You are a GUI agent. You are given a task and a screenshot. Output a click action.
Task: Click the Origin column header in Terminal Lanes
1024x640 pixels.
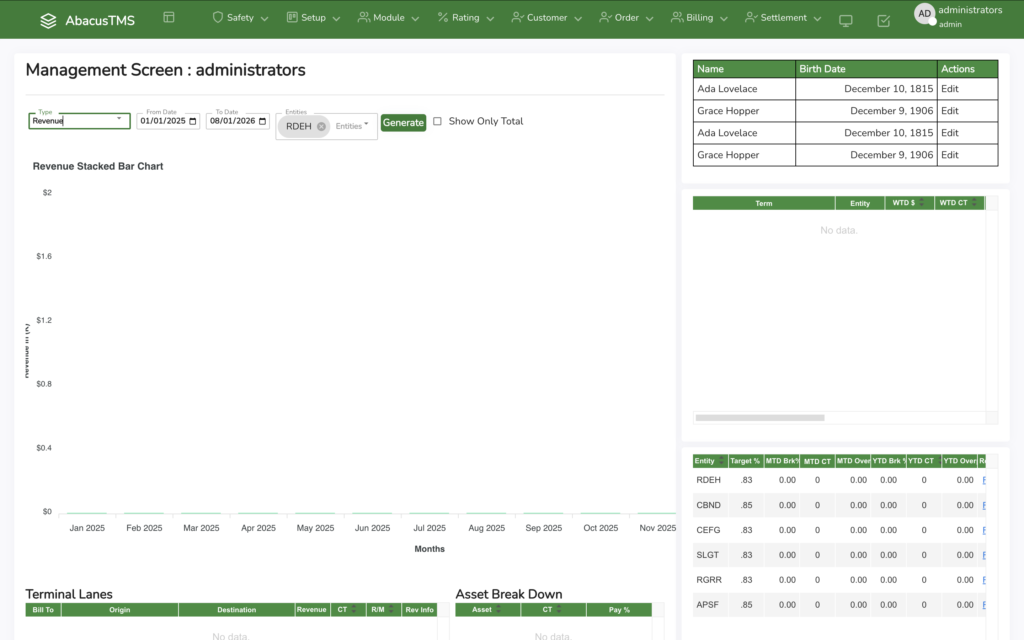[x=119, y=610]
